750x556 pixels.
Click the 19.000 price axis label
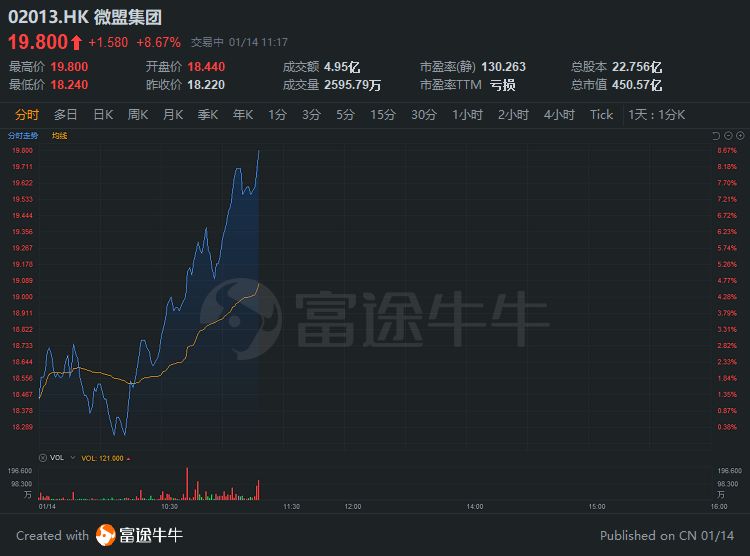click(22, 297)
